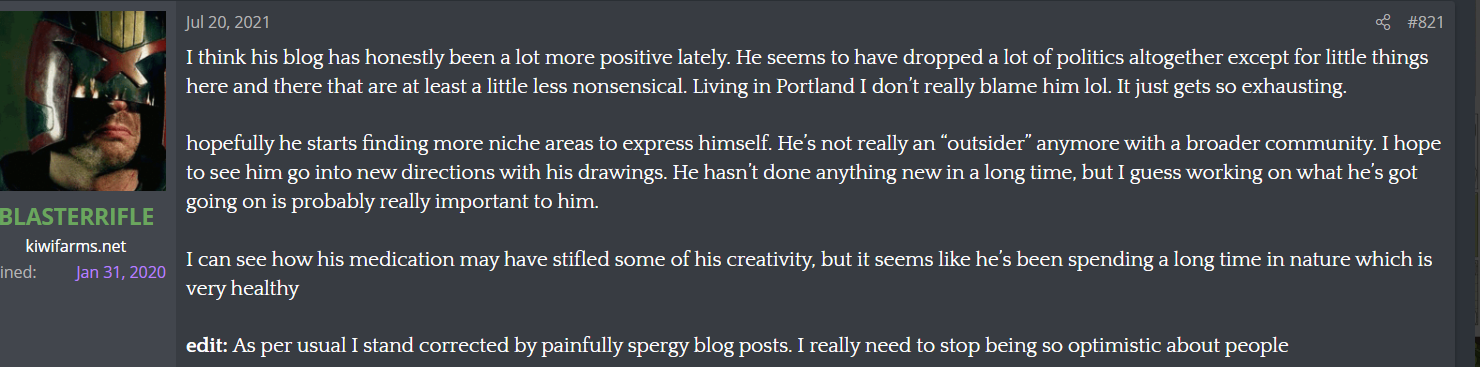Click the share icon beside post #821
Viewport: 1480px width, 367px height.
pyautogui.click(x=1383, y=22)
